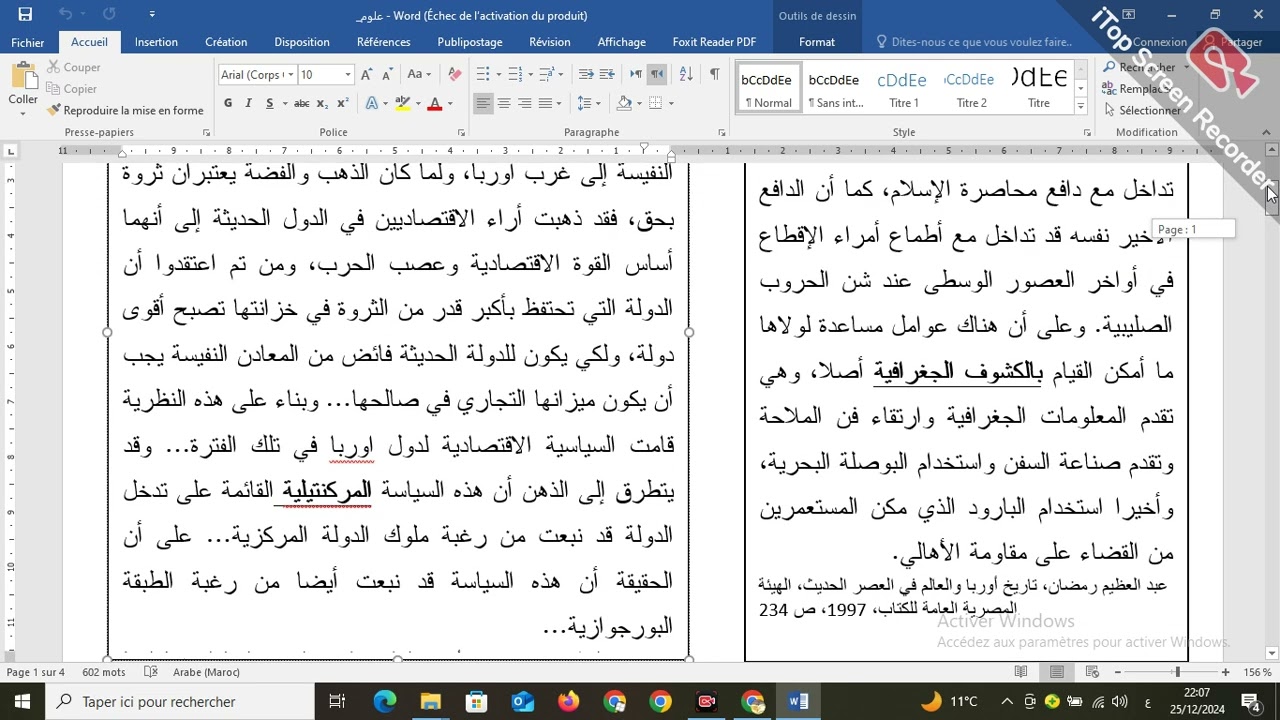Open File Explorer from taskbar

[x=431, y=702]
